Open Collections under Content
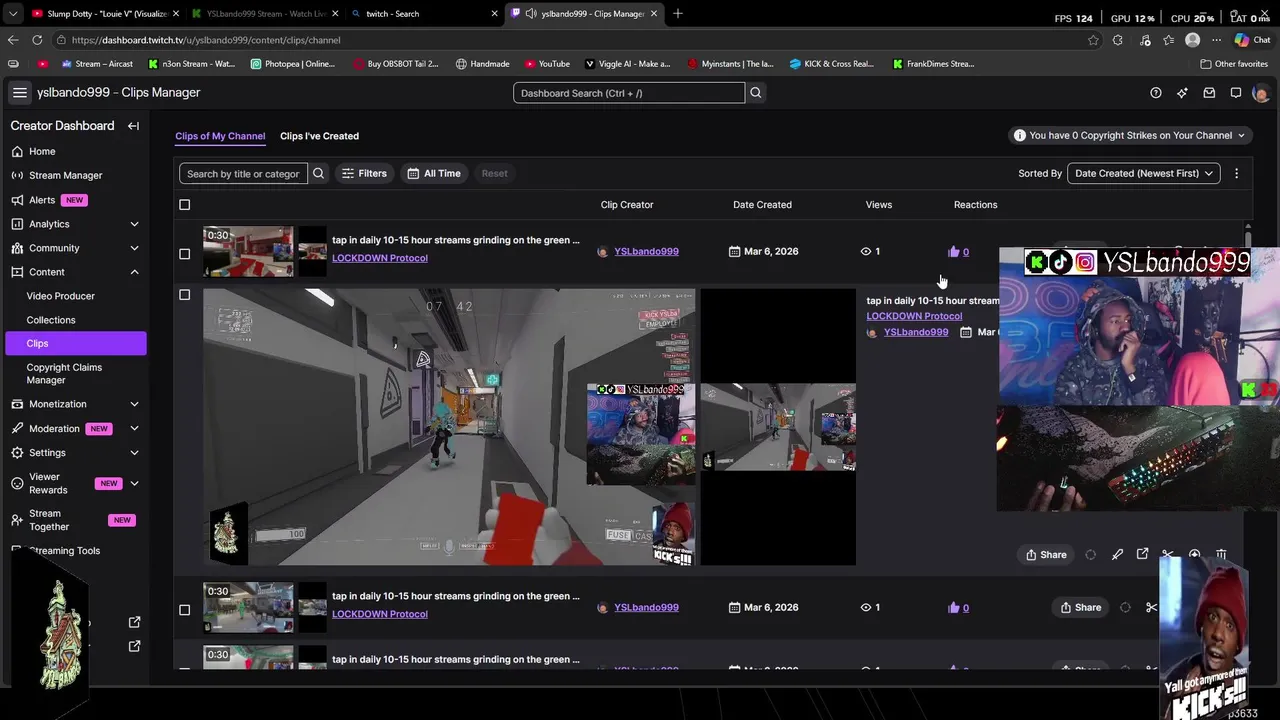The width and height of the screenshot is (1280, 720). tap(50, 320)
